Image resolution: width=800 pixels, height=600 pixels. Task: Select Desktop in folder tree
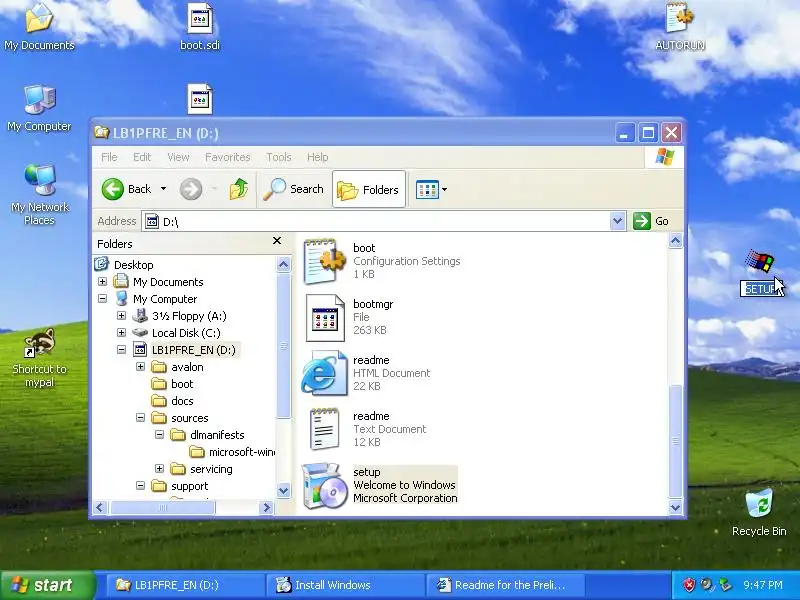(x=133, y=265)
